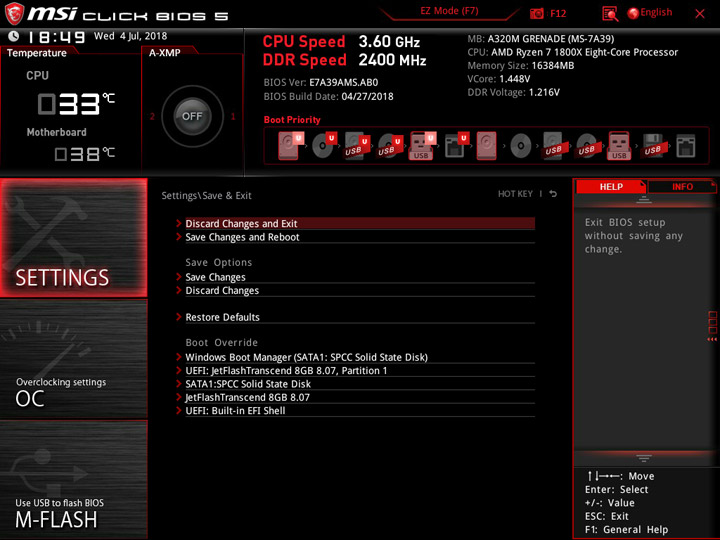Click the HOT KEY label
720x540 pixels.
coord(515,194)
